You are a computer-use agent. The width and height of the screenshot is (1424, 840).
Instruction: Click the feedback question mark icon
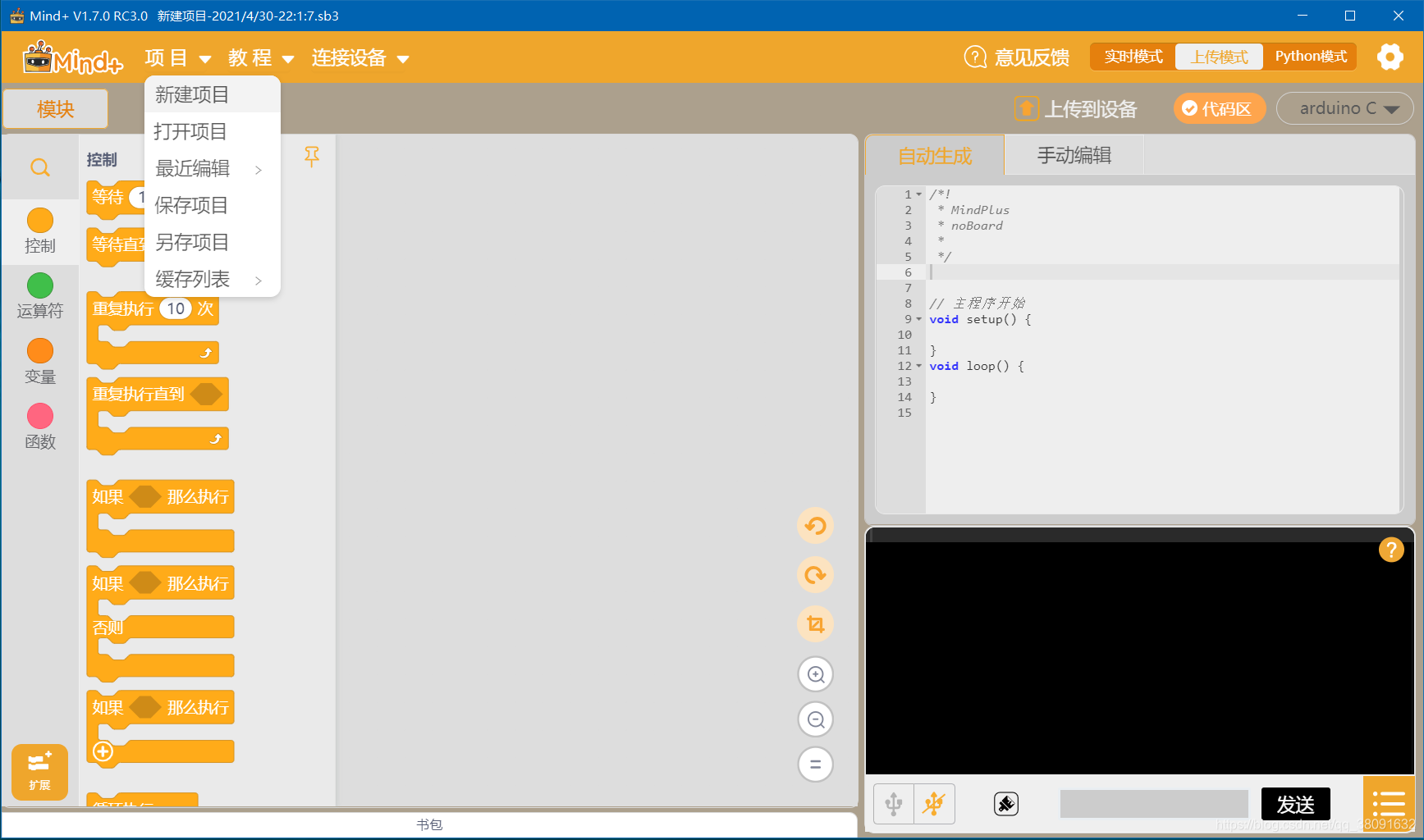(x=975, y=57)
